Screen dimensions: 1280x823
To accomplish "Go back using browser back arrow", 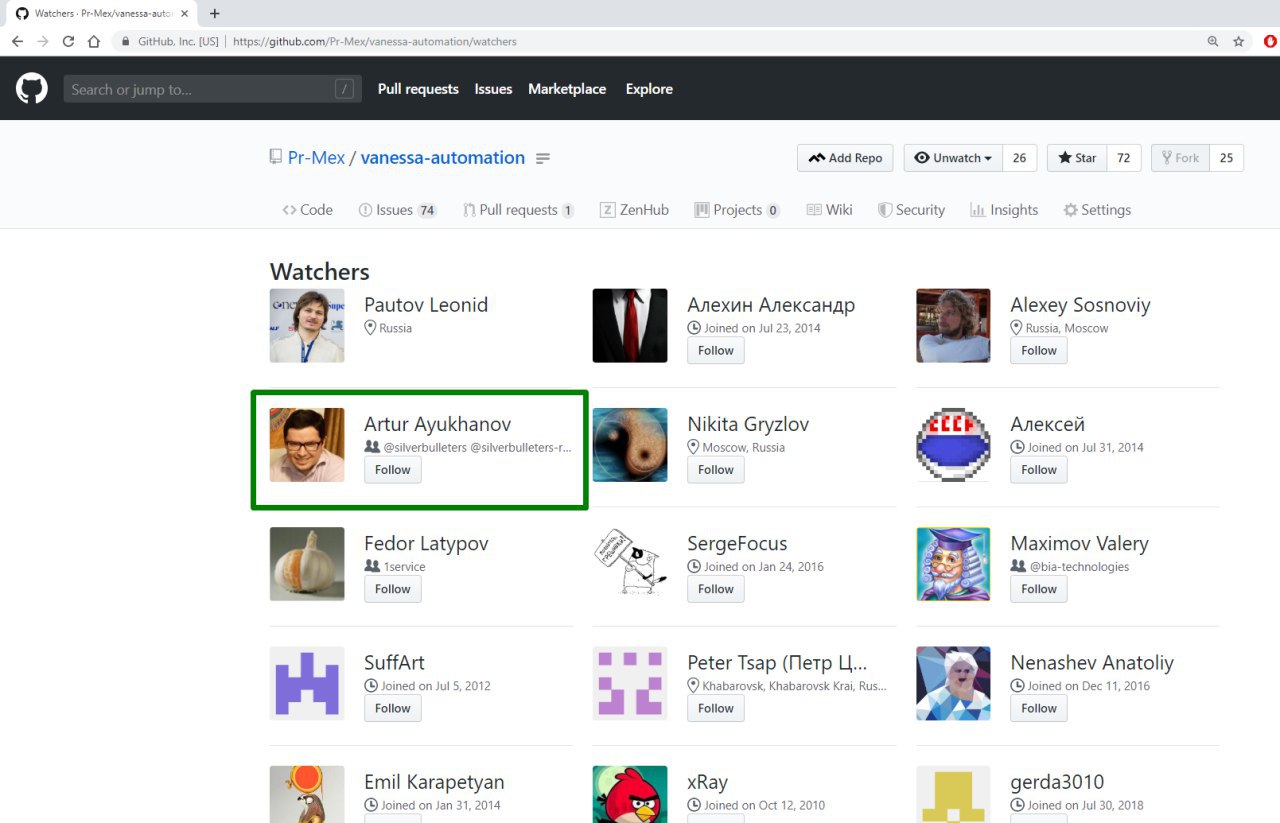I will (17, 42).
